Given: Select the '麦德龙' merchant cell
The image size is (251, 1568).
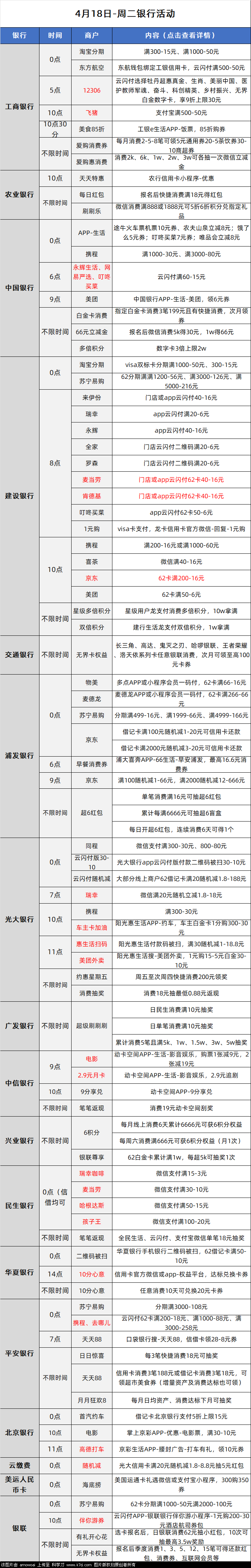Looking at the screenshot, I should [91, 699].
